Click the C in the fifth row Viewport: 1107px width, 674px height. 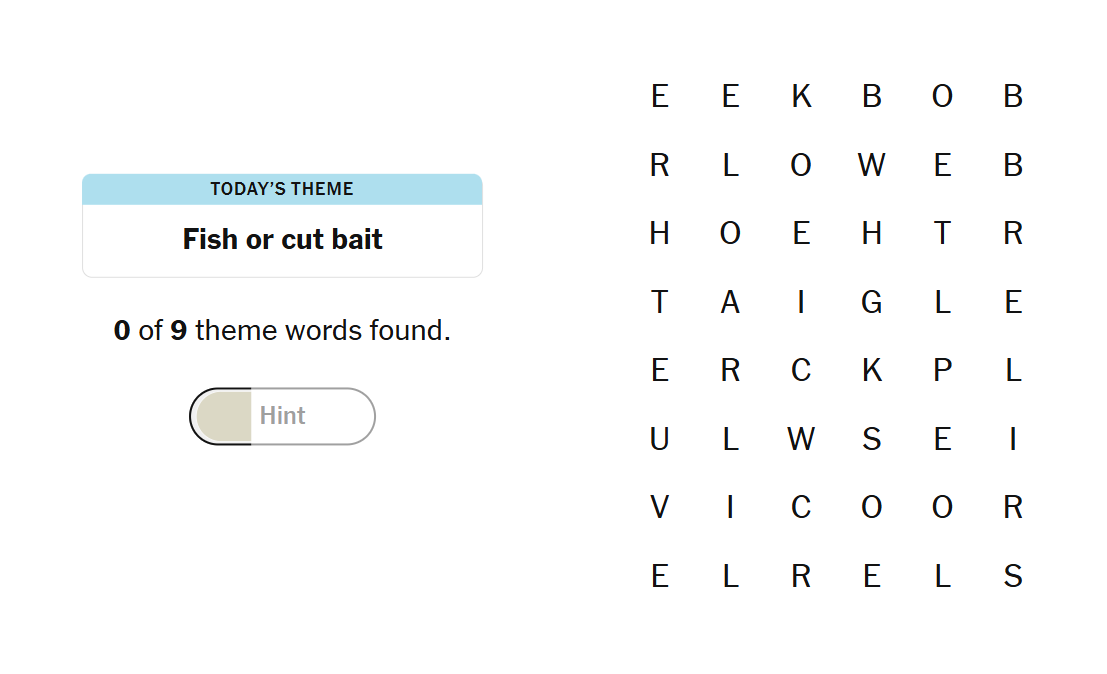(801, 370)
